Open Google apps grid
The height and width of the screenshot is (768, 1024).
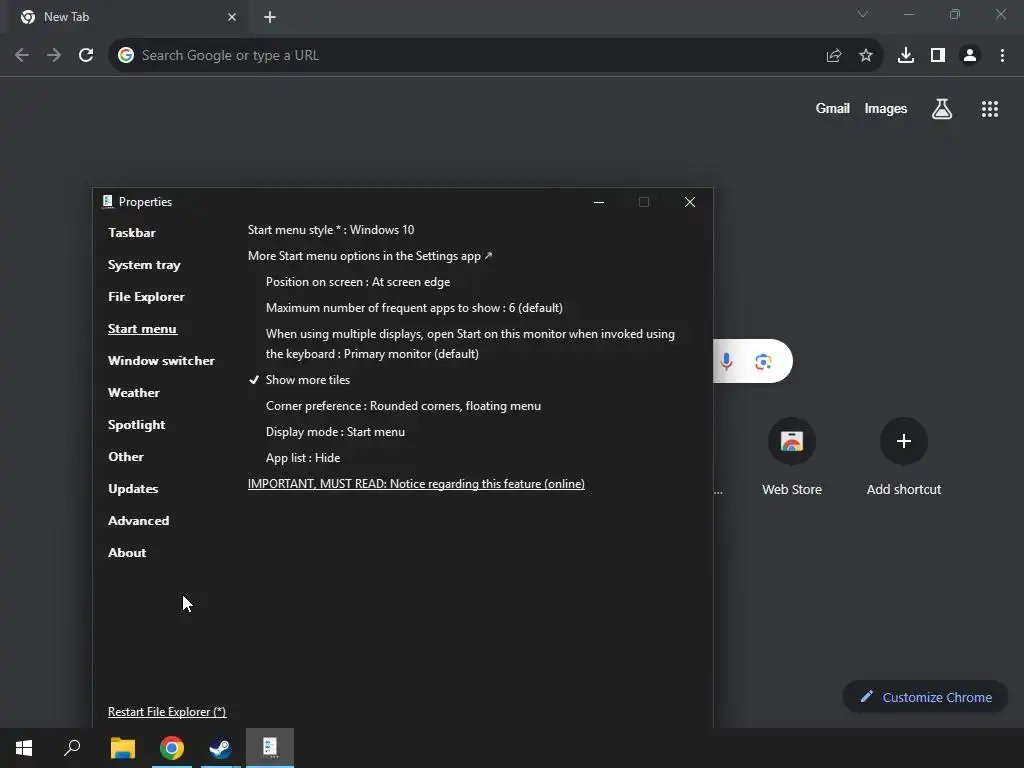click(x=989, y=109)
